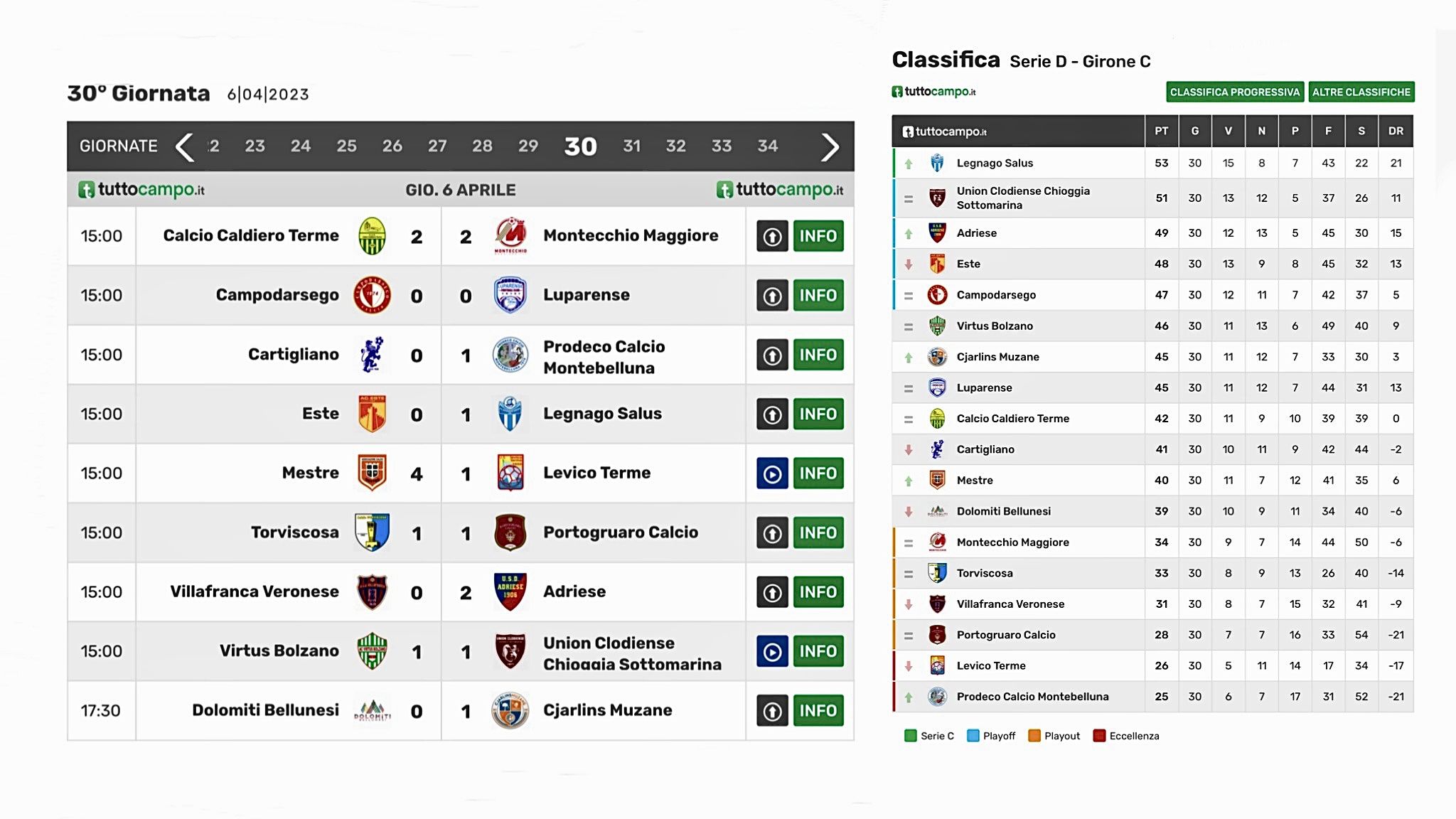Open INFO for Este vs Legnago Salus
Image resolution: width=1456 pixels, height=819 pixels.
point(818,414)
